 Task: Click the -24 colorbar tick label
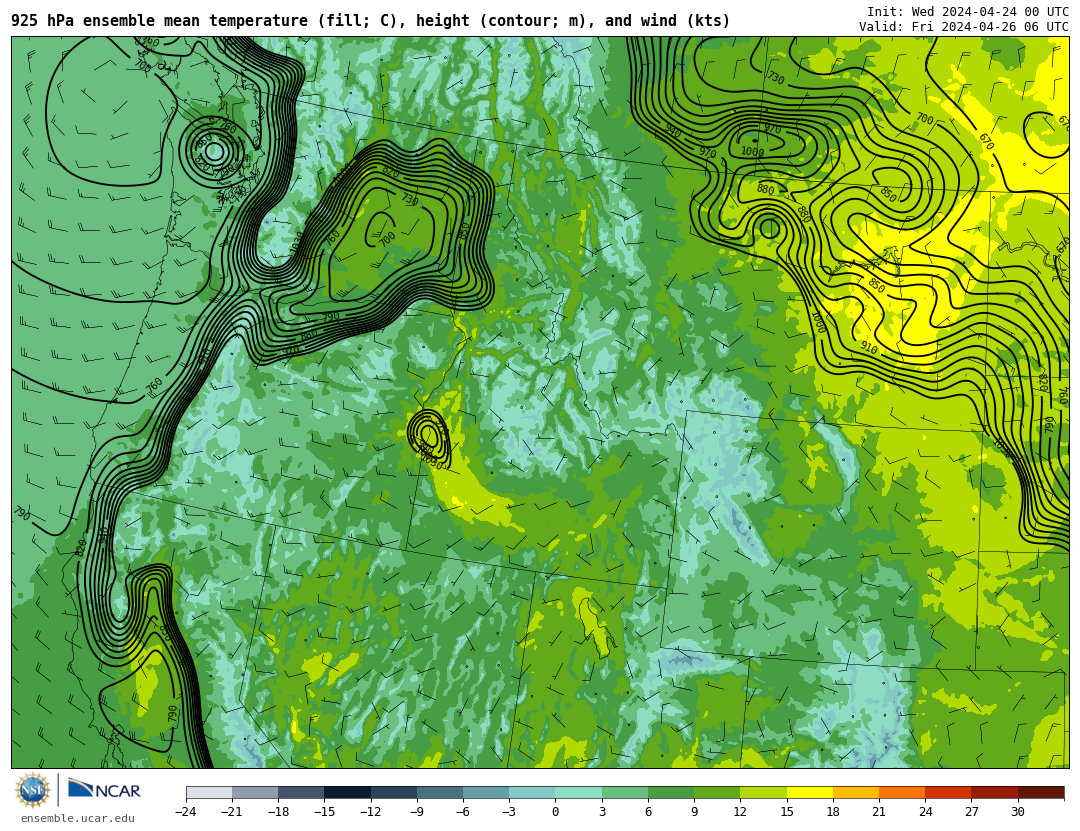(186, 812)
